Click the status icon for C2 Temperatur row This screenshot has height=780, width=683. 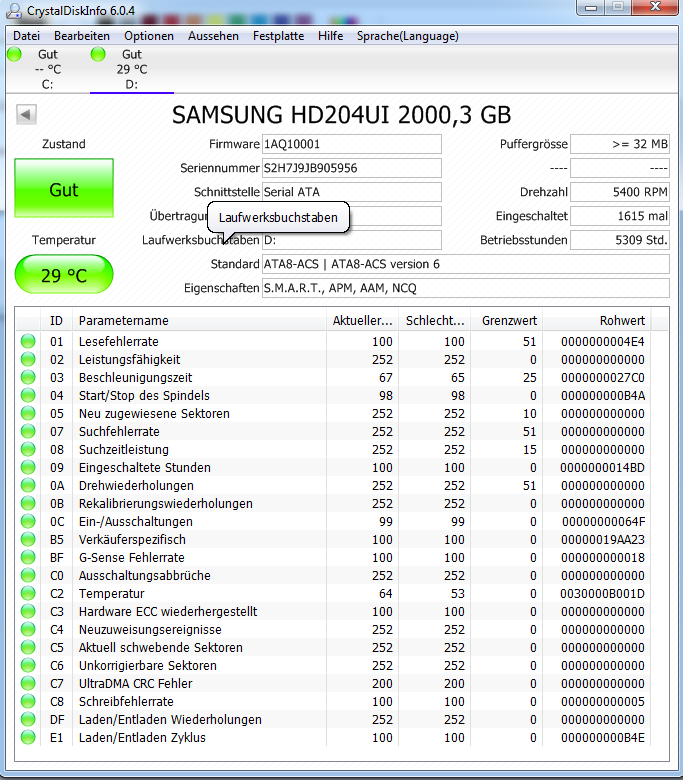pyautogui.click(x=28, y=593)
